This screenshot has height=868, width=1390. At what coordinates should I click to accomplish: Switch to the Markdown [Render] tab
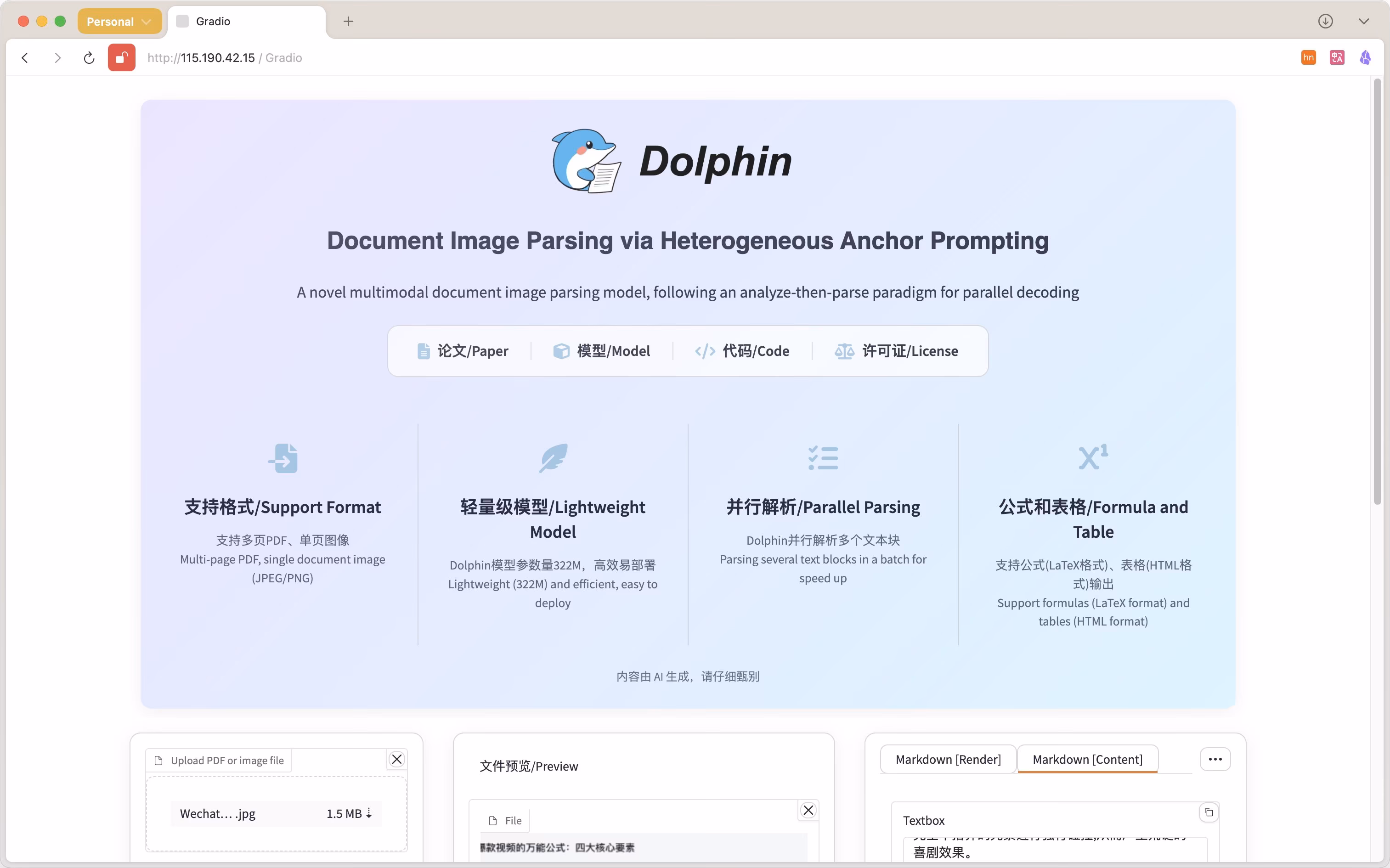coord(948,760)
